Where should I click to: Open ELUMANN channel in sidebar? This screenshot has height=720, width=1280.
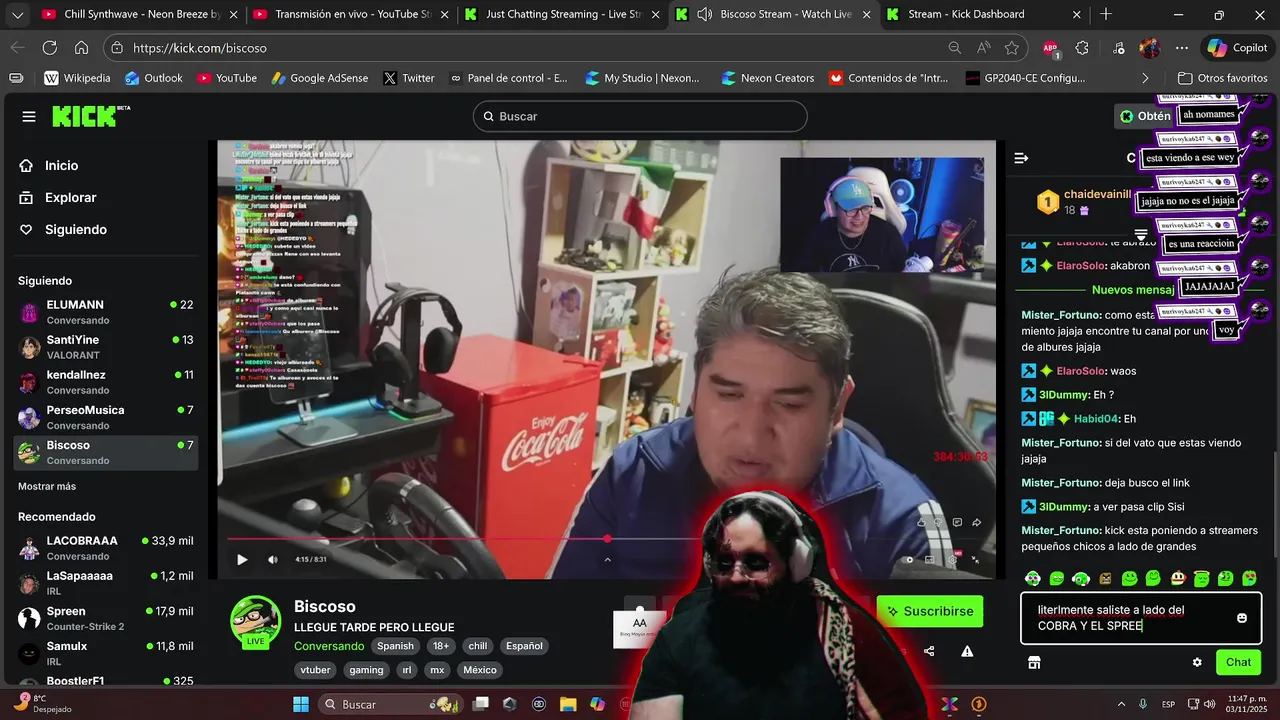(107, 312)
